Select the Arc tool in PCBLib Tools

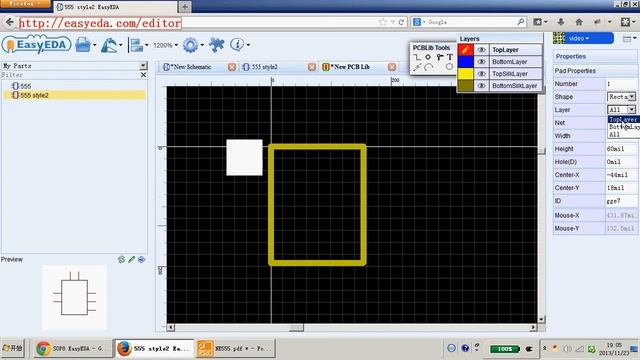428,67
